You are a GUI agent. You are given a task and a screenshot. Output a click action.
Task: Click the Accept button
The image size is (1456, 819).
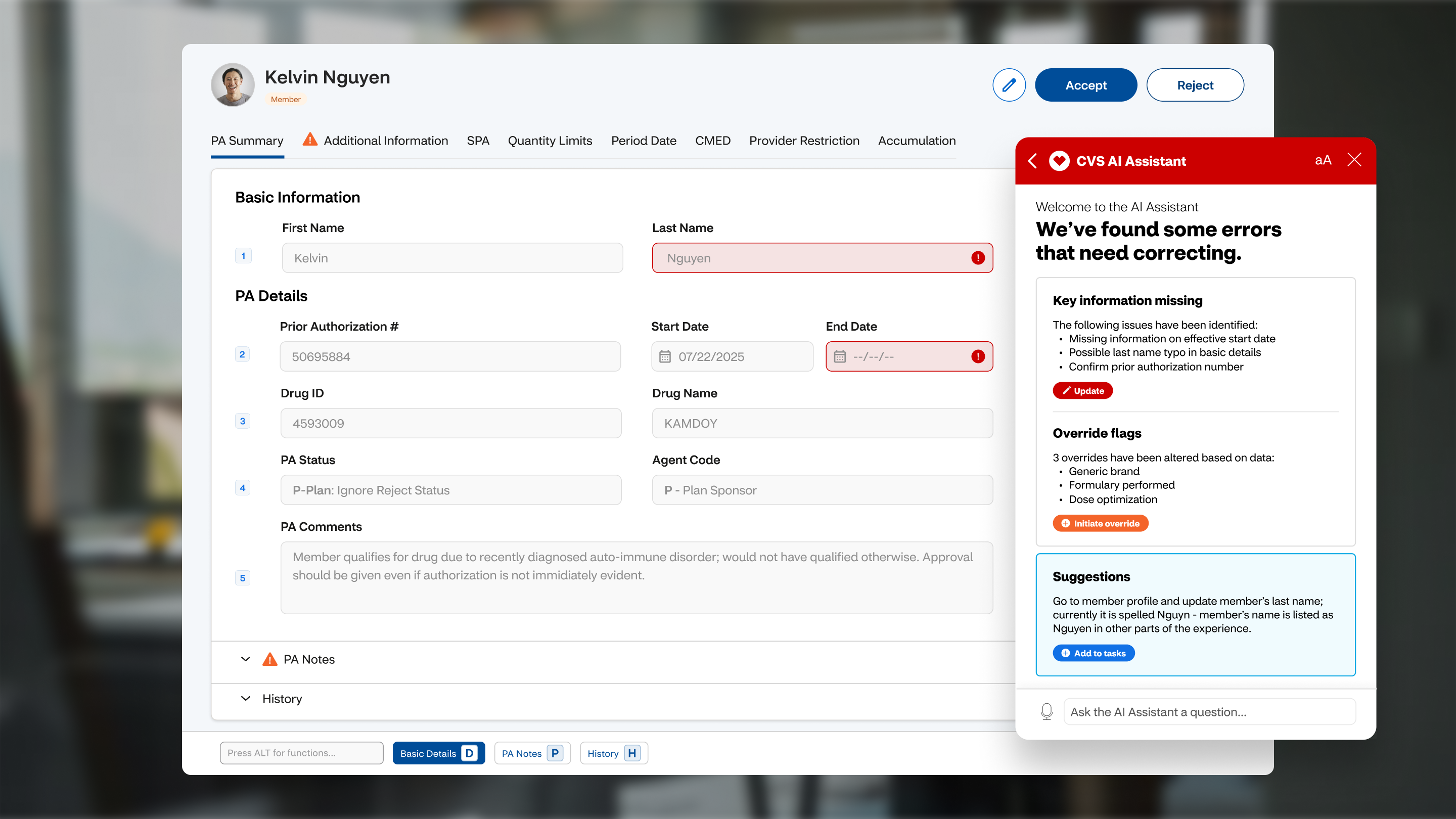point(1086,85)
